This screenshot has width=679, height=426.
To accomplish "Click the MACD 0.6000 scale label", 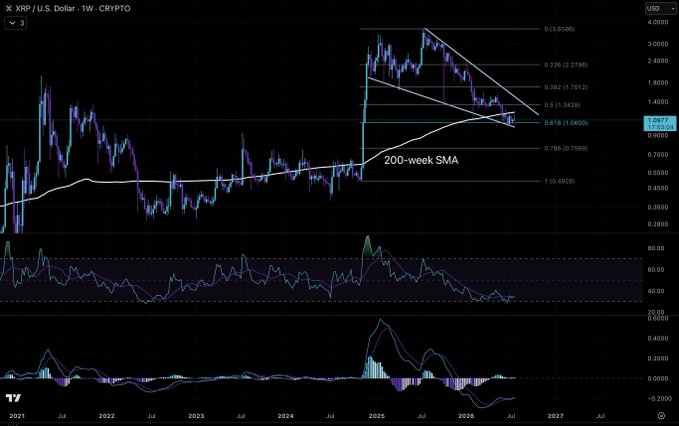I will [x=657, y=318].
